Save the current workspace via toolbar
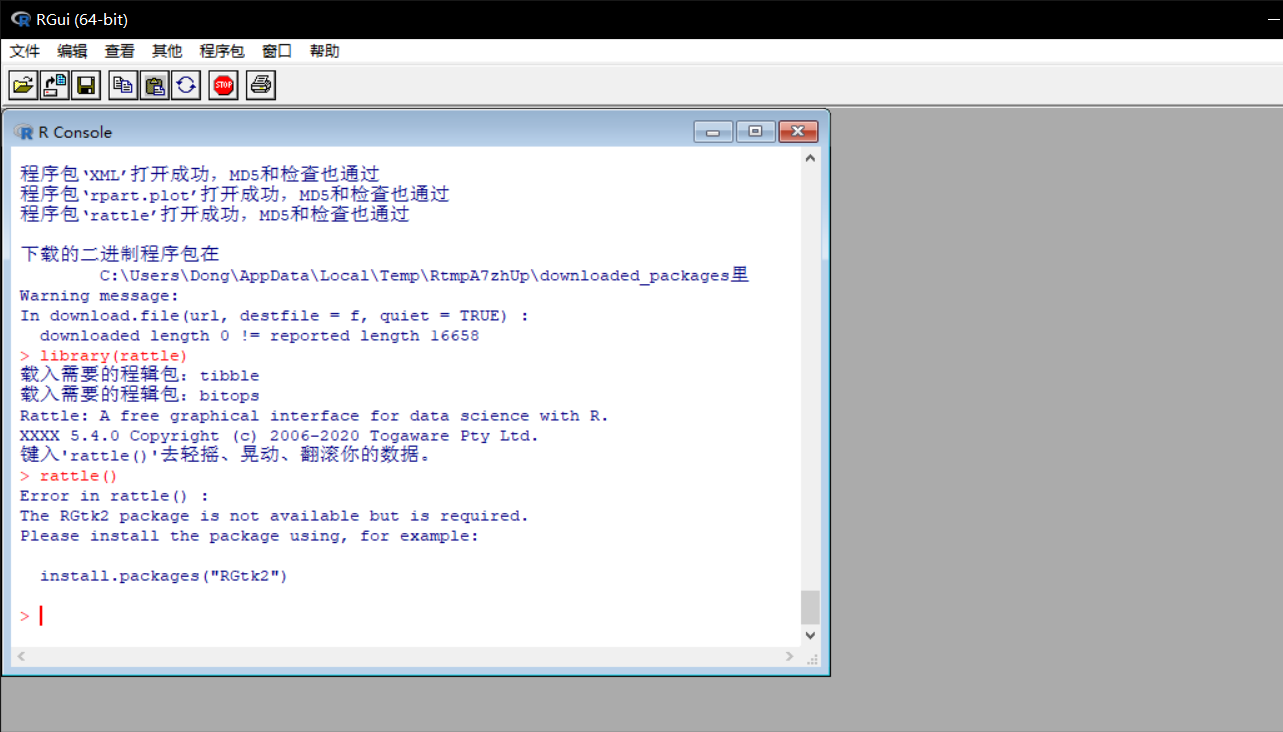This screenshot has height=732, width=1283. 86,85
